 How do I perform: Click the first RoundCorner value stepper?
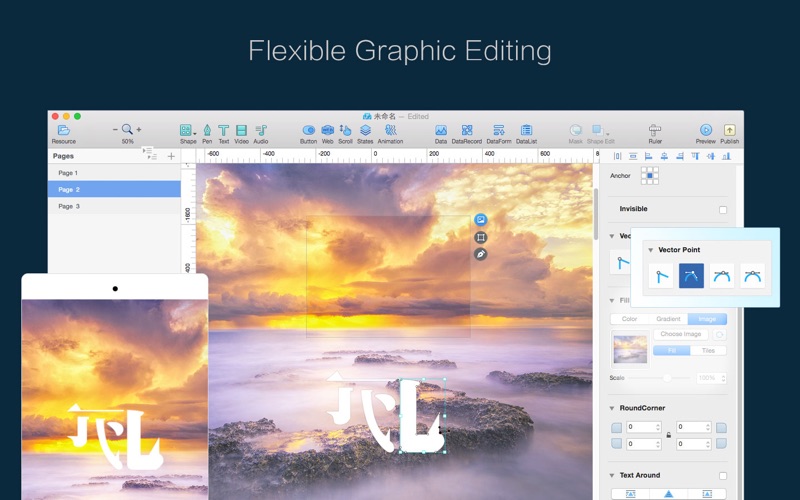(x=658, y=428)
